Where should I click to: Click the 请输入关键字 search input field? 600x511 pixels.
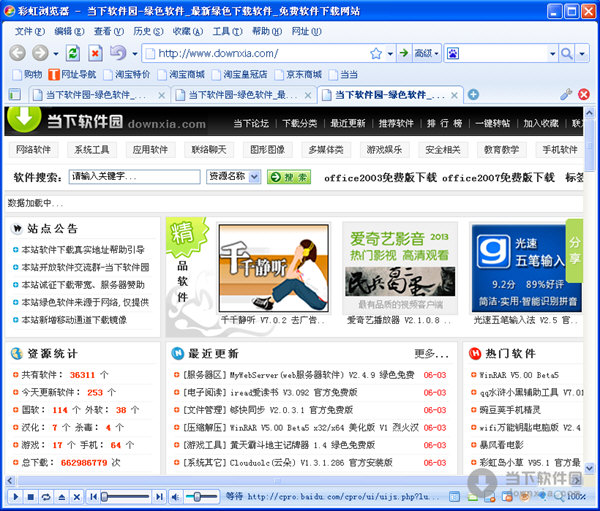134,177
